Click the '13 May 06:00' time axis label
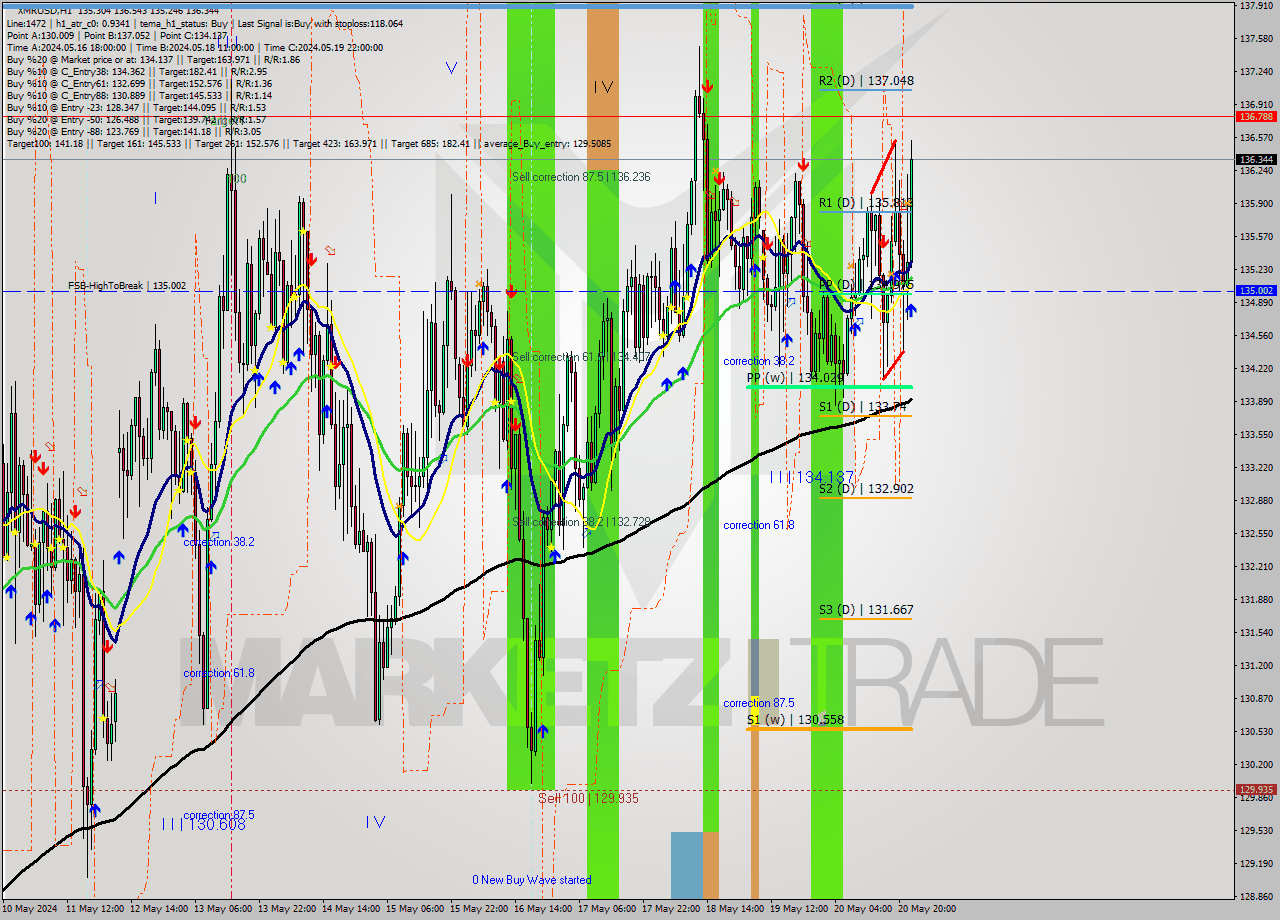The image size is (1280, 920). pyautogui.click(x=223, y=909)
